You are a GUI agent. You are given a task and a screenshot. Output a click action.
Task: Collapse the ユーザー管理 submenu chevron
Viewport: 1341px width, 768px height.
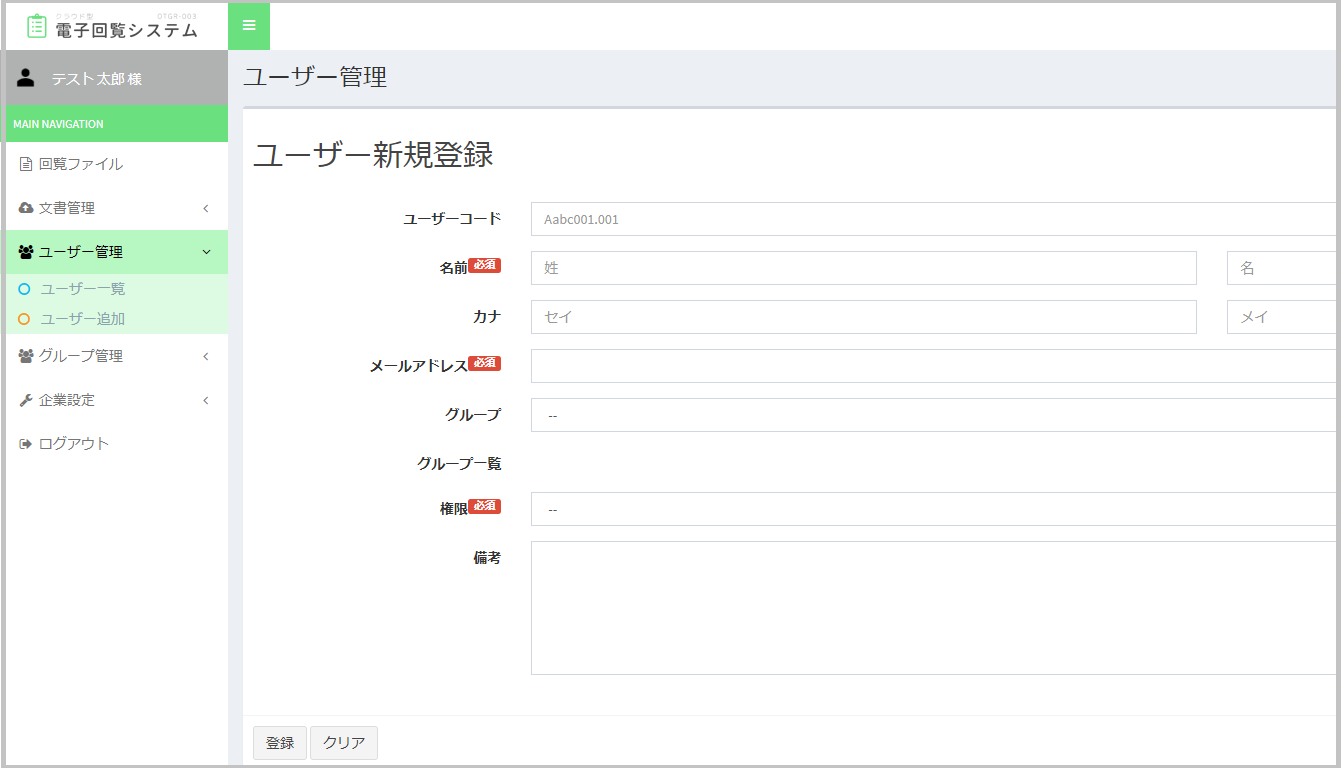point(206,252)
